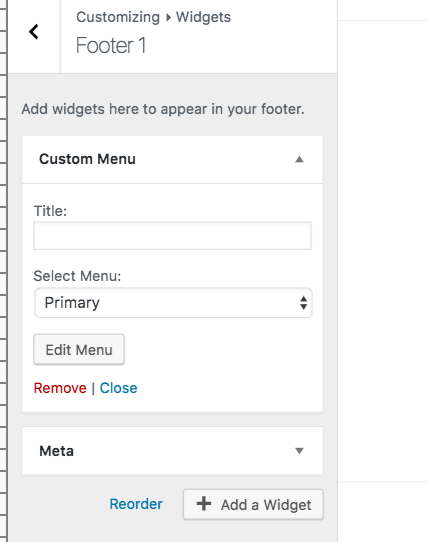This screenshot has height=542, width=428.
Task: Close the Custom Menu widget via Close link
Action: pyautogui.click(x=119, y=388)
